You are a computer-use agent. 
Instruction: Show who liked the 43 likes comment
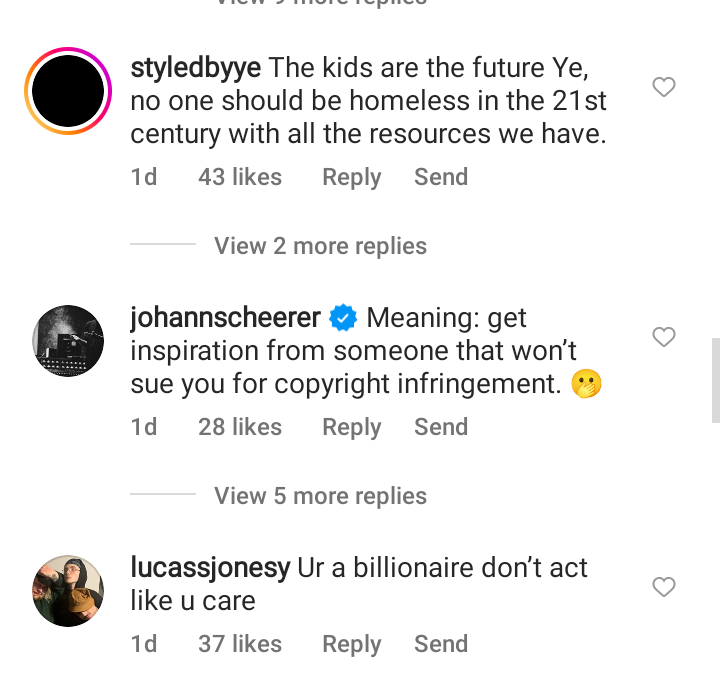point(240,177)
